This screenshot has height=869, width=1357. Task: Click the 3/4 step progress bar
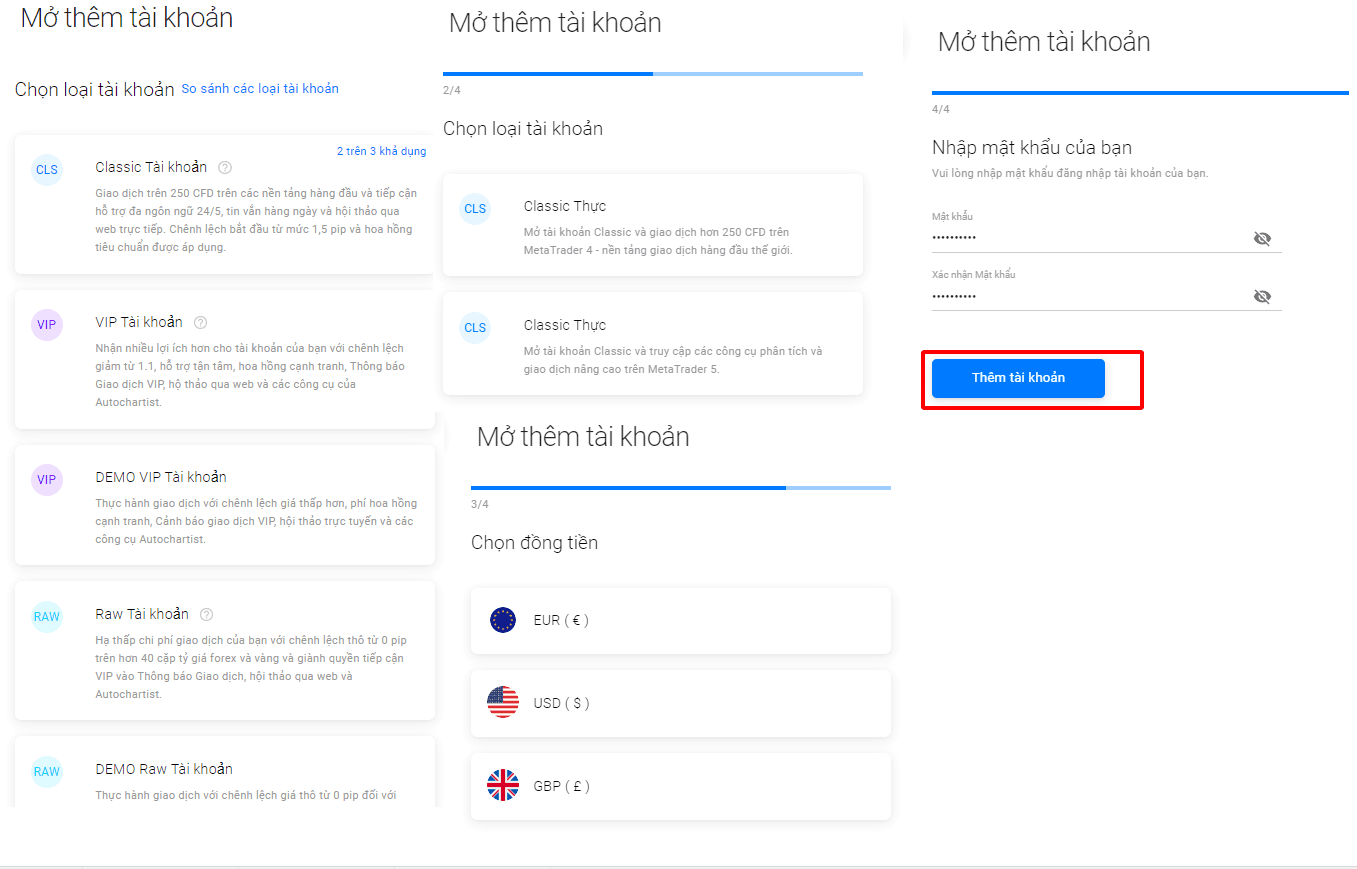(x=681, y=488)
